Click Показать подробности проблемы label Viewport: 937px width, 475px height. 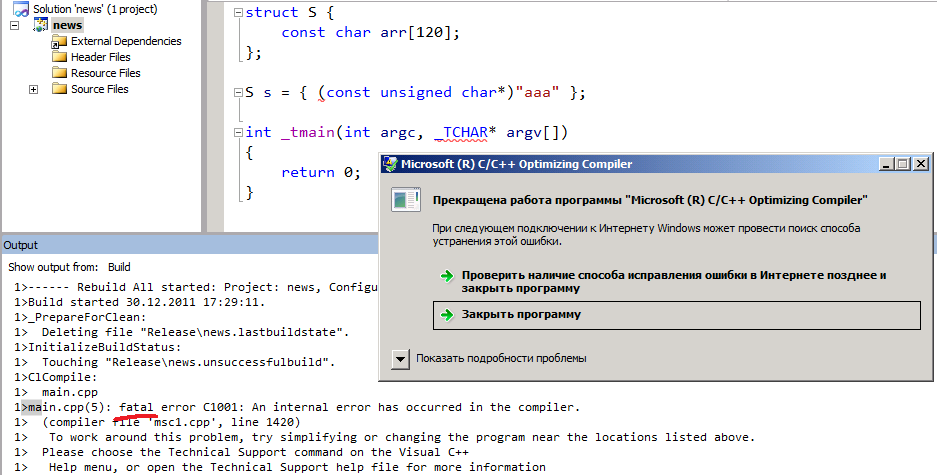(x=501, y=358)
